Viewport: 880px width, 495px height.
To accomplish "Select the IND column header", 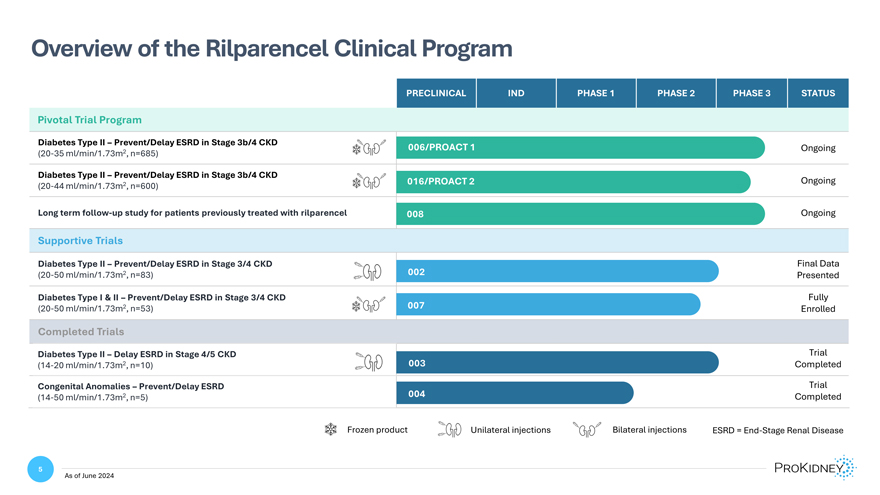I will coord(516,93).
